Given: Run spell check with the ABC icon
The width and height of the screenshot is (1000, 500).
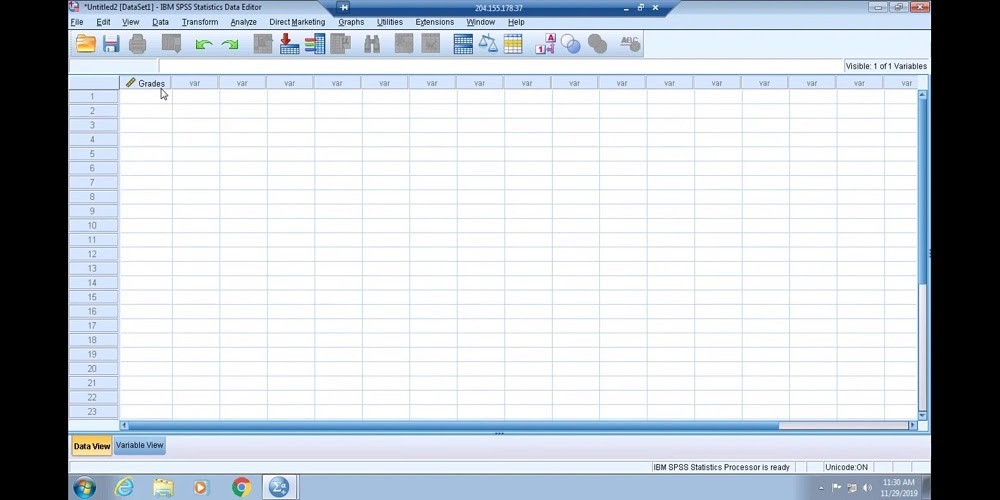Looking at the screenshot, I should coord(629,44).
